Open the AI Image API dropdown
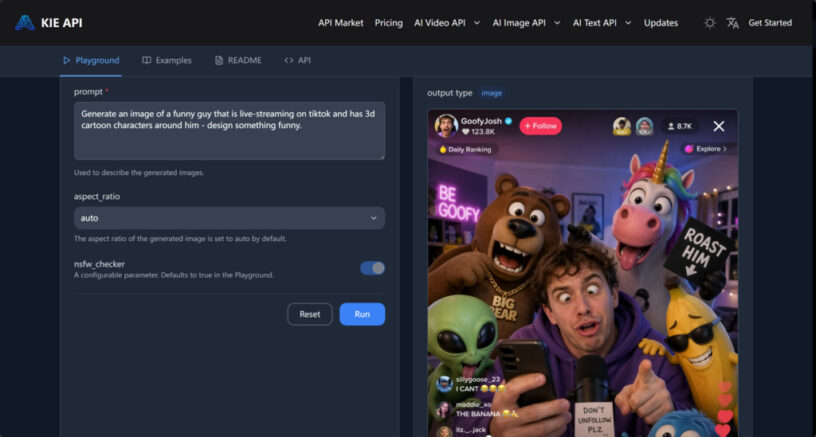816x437 pixels. pyautogui.click(x=527, y=22)
